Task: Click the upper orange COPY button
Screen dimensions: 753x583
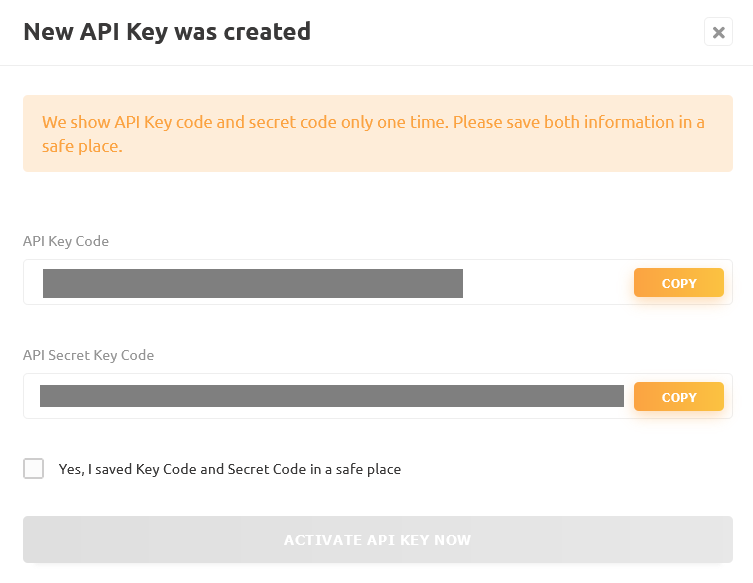Action: 679,282
